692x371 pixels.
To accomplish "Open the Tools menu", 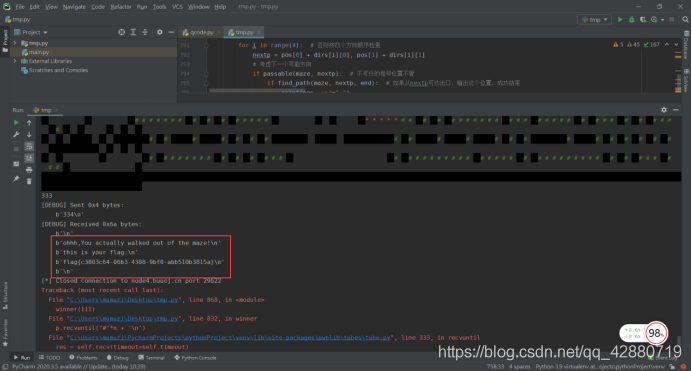I will point(159,7).
